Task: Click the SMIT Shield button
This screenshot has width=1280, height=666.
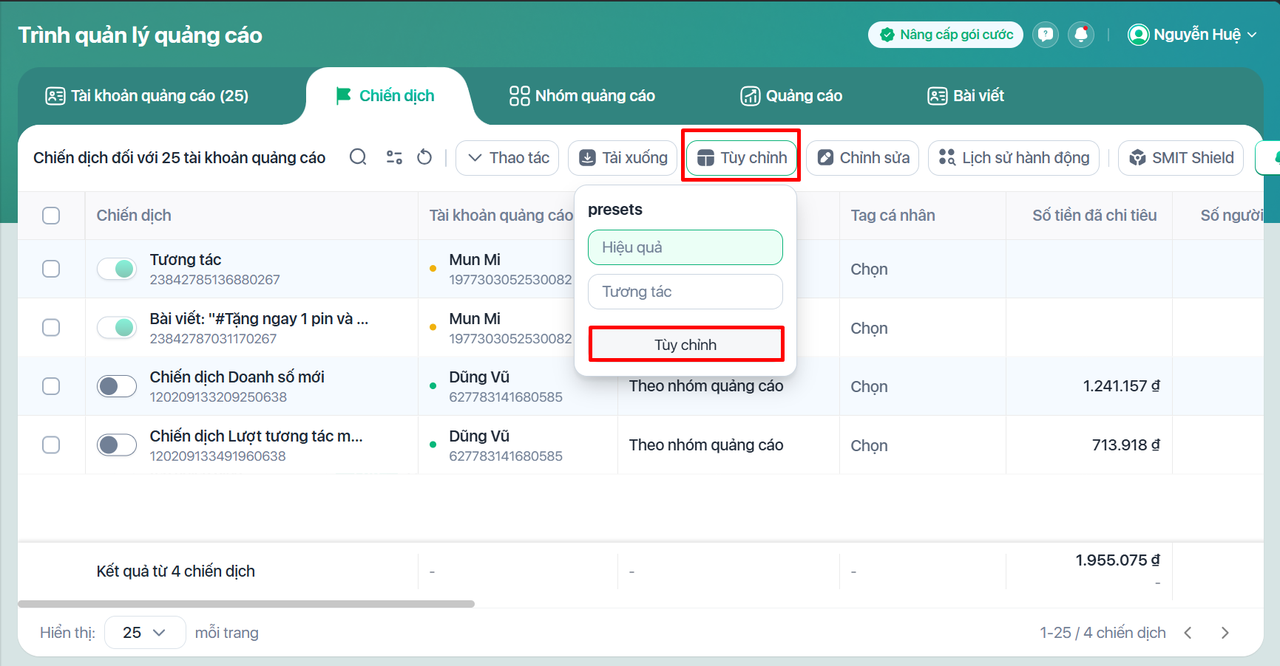Action: coord(1181,158)
